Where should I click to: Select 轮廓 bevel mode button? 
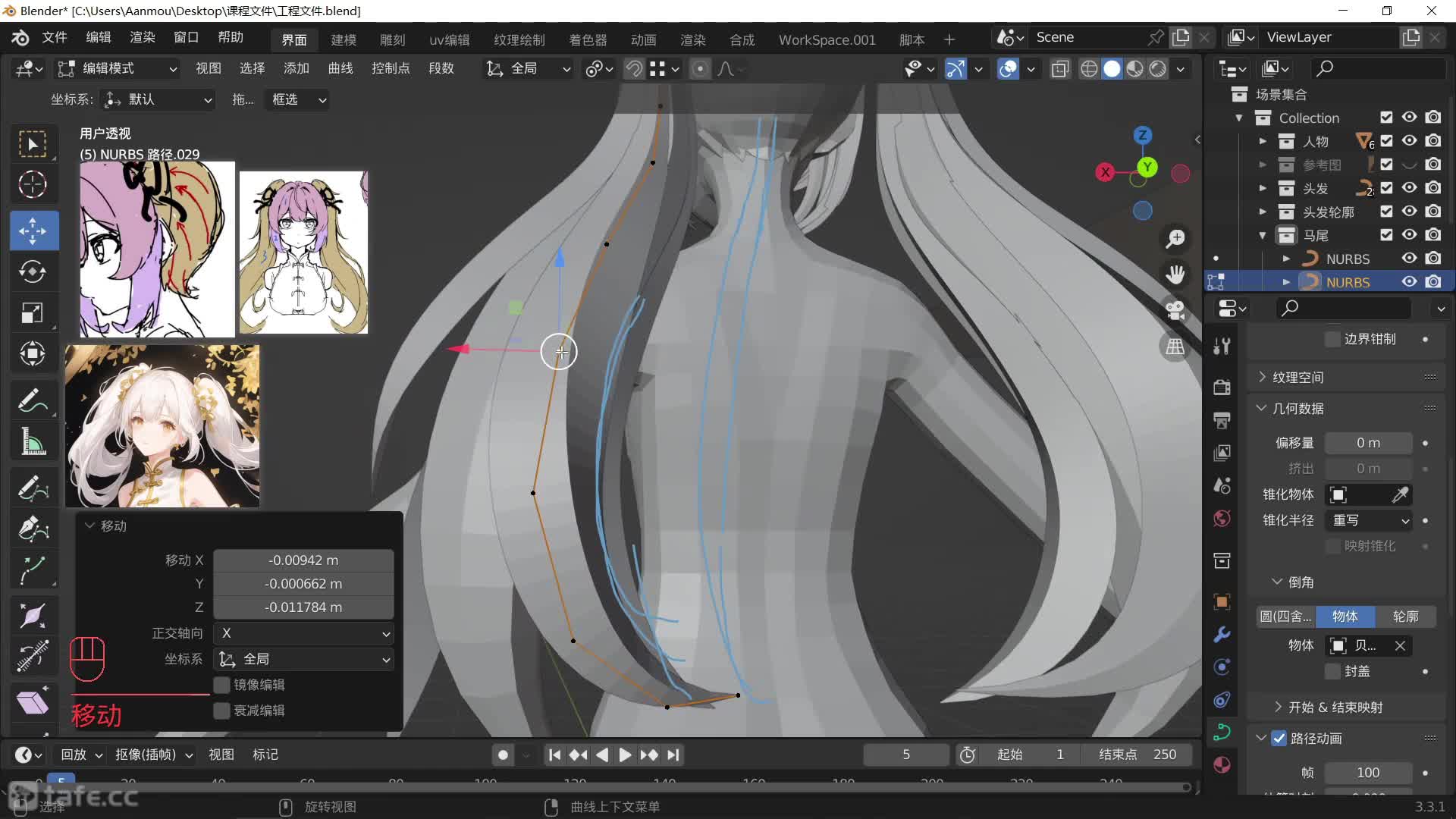coord(1405,617)
